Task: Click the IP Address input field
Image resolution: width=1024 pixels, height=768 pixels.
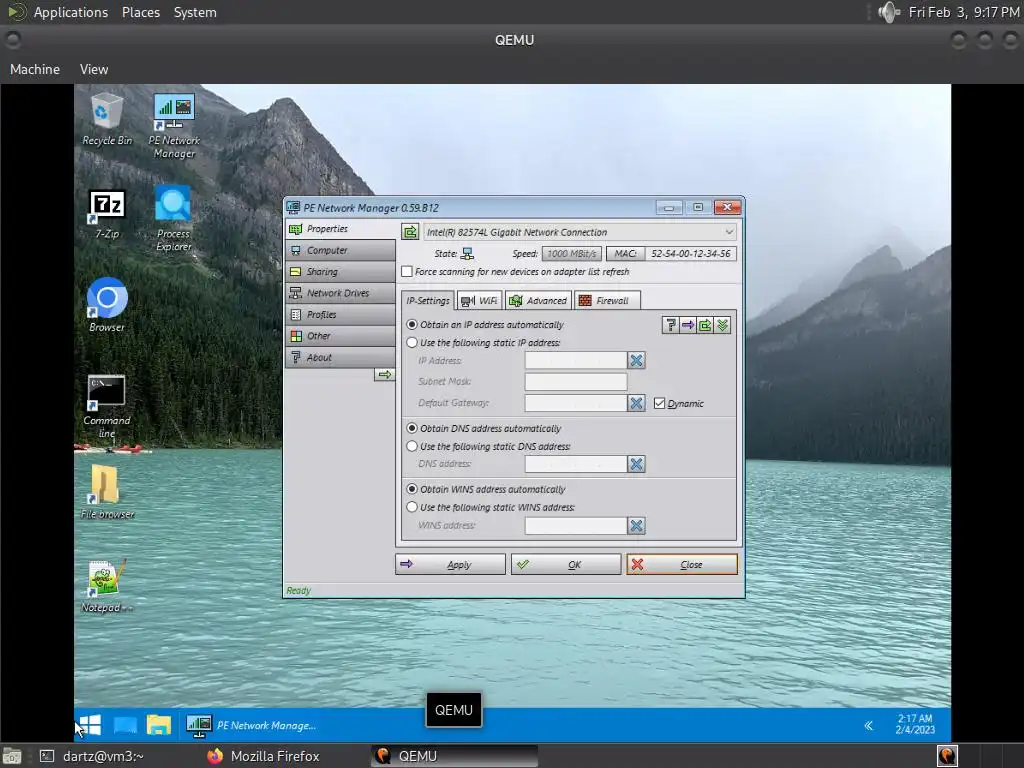Action: pos(575,360)
